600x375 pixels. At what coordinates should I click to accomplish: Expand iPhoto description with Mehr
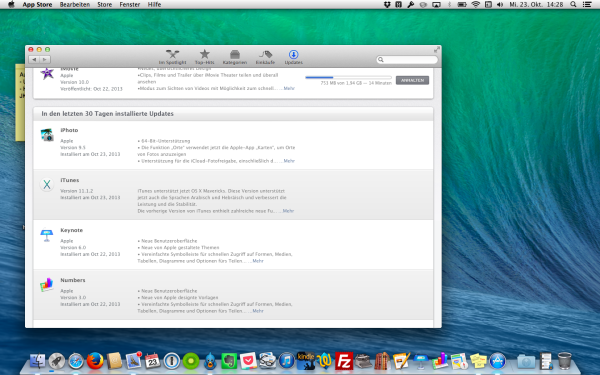click(x=289, y=161)
